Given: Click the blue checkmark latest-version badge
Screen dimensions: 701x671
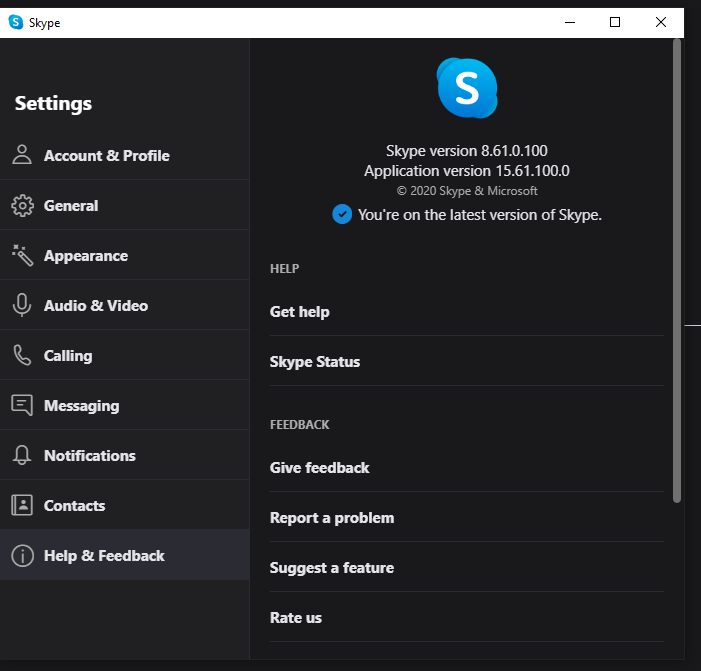Looking at the screenshot, I should pyautogui.click(x=342, y=214).
